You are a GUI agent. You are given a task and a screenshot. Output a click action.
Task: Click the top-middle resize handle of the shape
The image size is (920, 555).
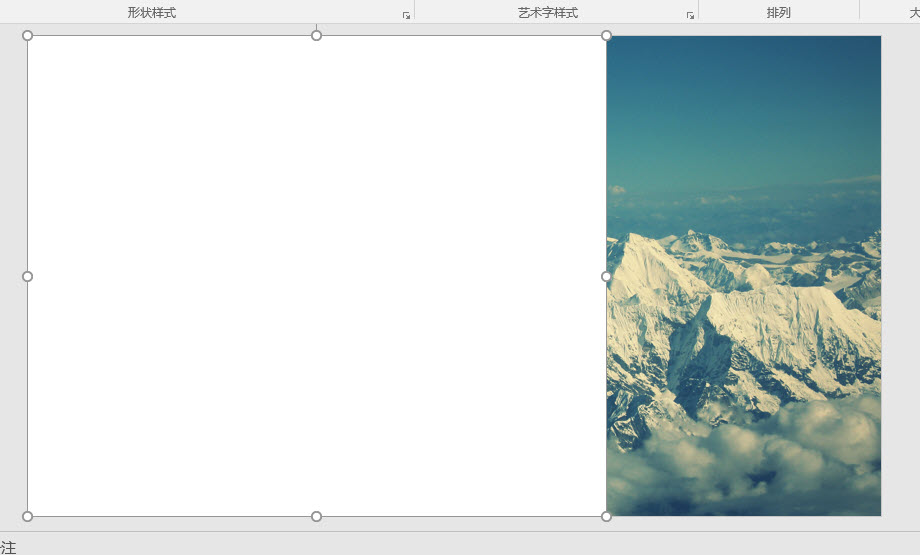[x=316, y=36]
